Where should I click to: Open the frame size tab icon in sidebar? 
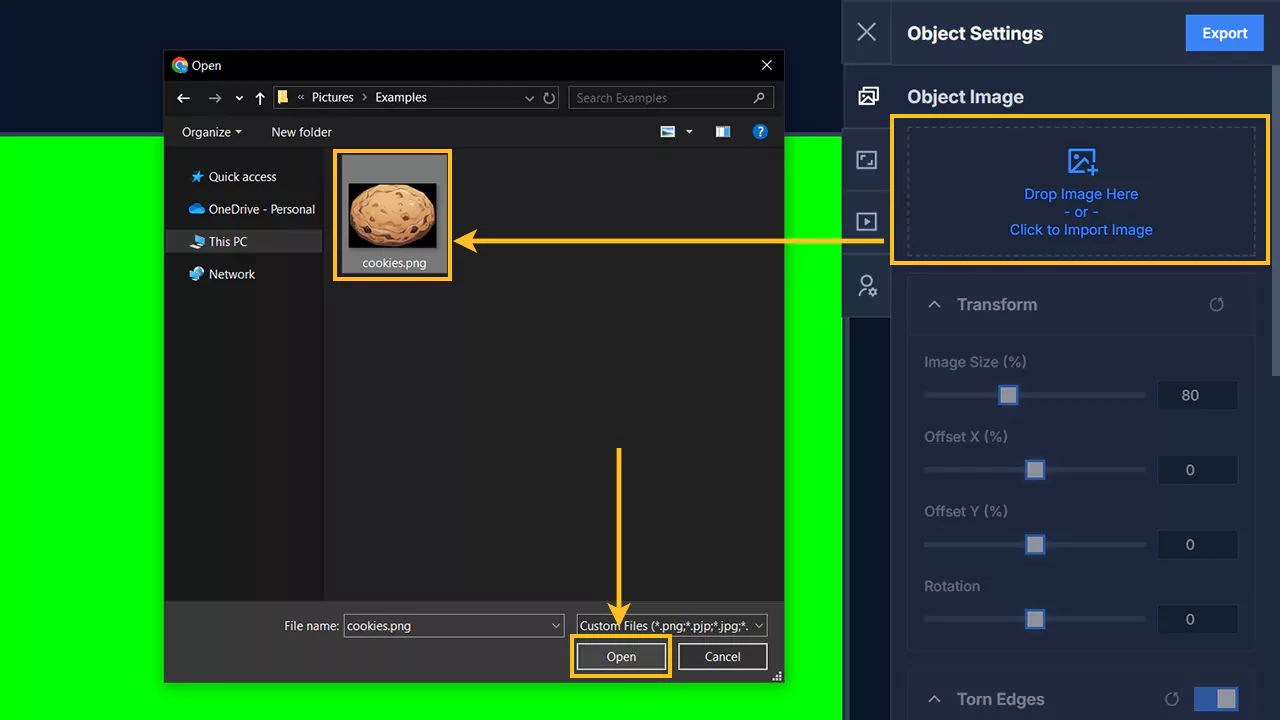867,160
